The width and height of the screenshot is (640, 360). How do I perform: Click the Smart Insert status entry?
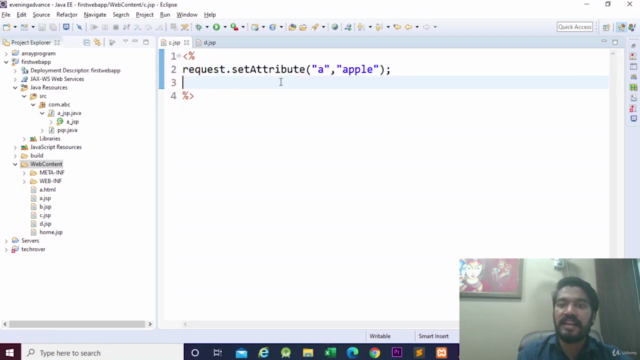pyautogui.click(x=433, y=336)
